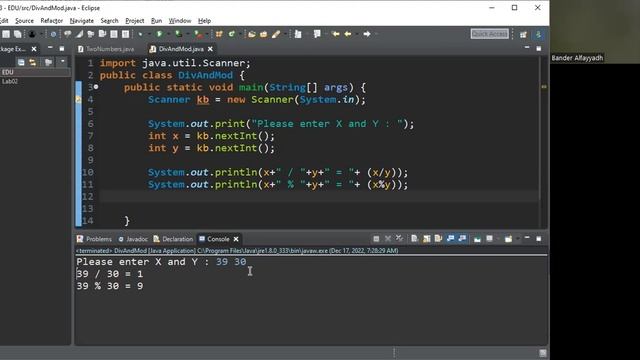Click the Coverage run icon
Viewport: 640px width, 360px height.
(178, 34)
